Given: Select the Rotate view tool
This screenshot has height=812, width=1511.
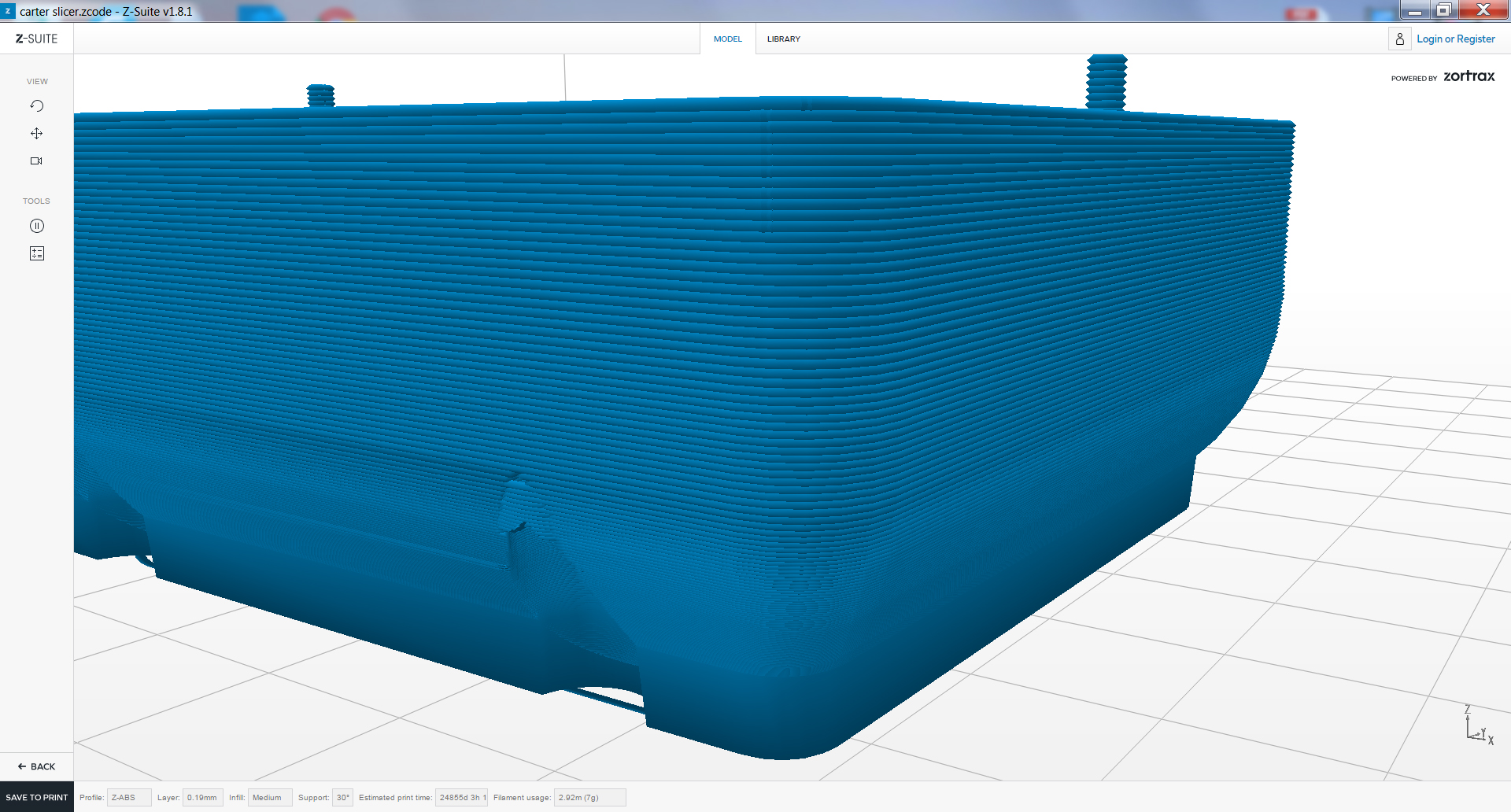Looking at the screenshot, I should [x=36, y=106].
